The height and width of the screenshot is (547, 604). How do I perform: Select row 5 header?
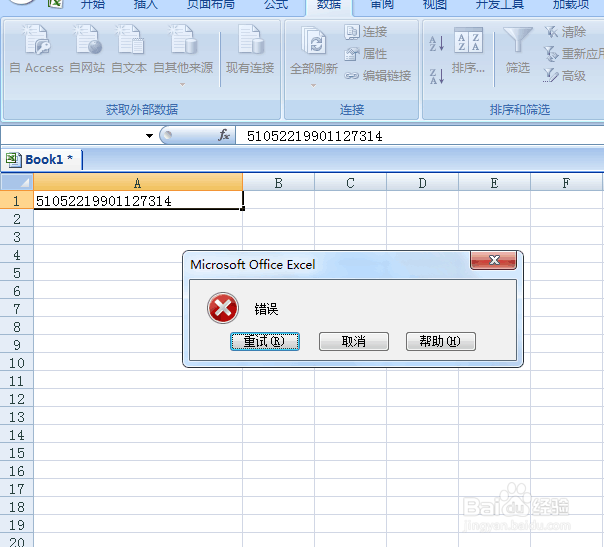coord(17,273)
